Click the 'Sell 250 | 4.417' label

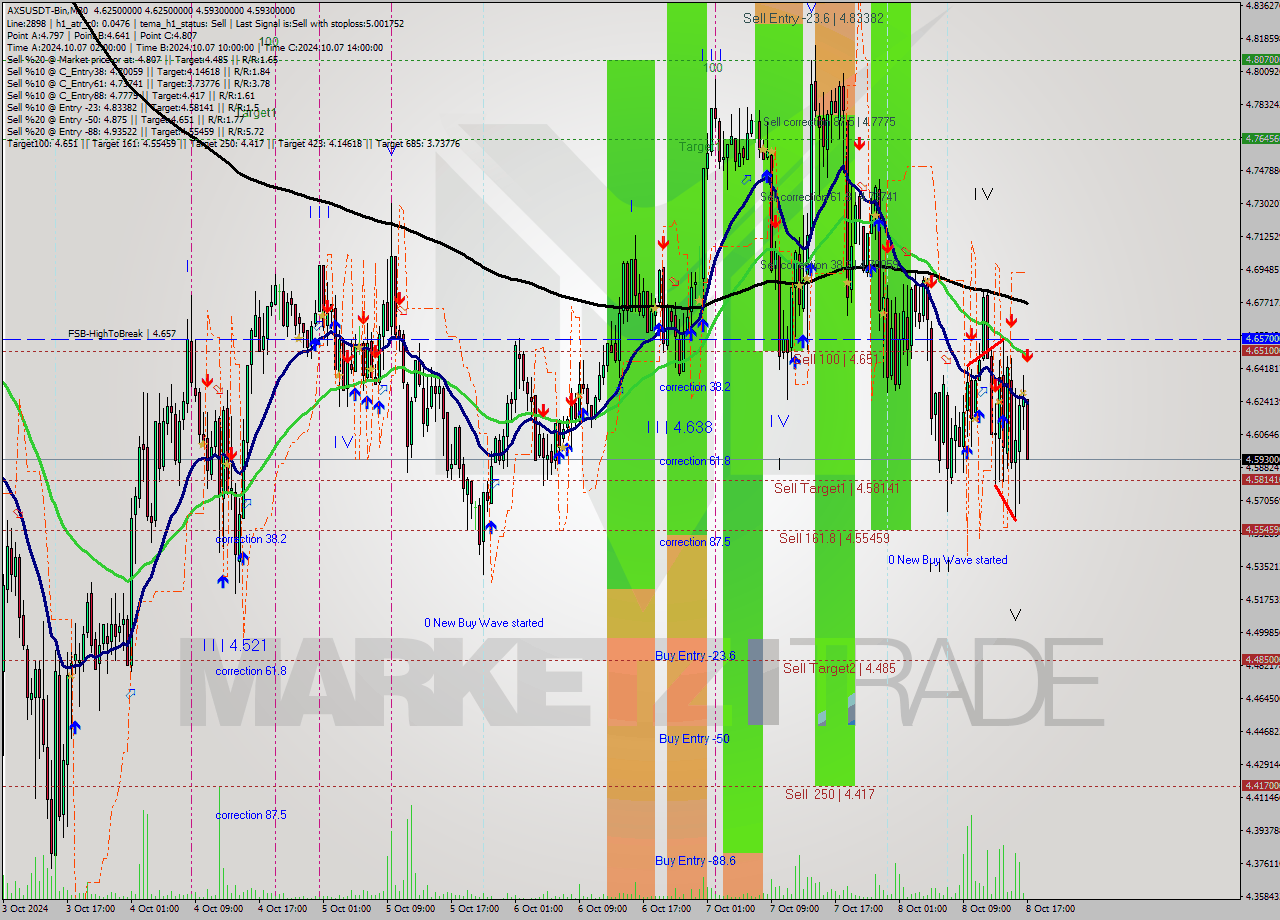pos(829,794)
